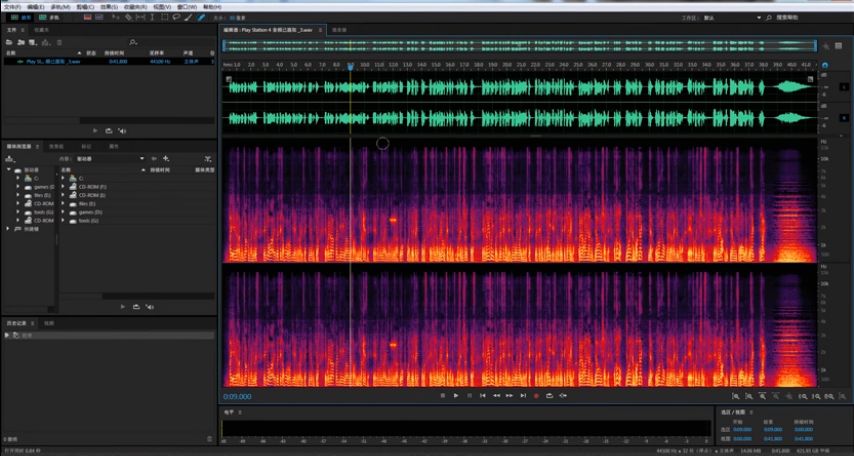Open the 文件(F) menu
The image size is (854, 456).
click(12, 6)
